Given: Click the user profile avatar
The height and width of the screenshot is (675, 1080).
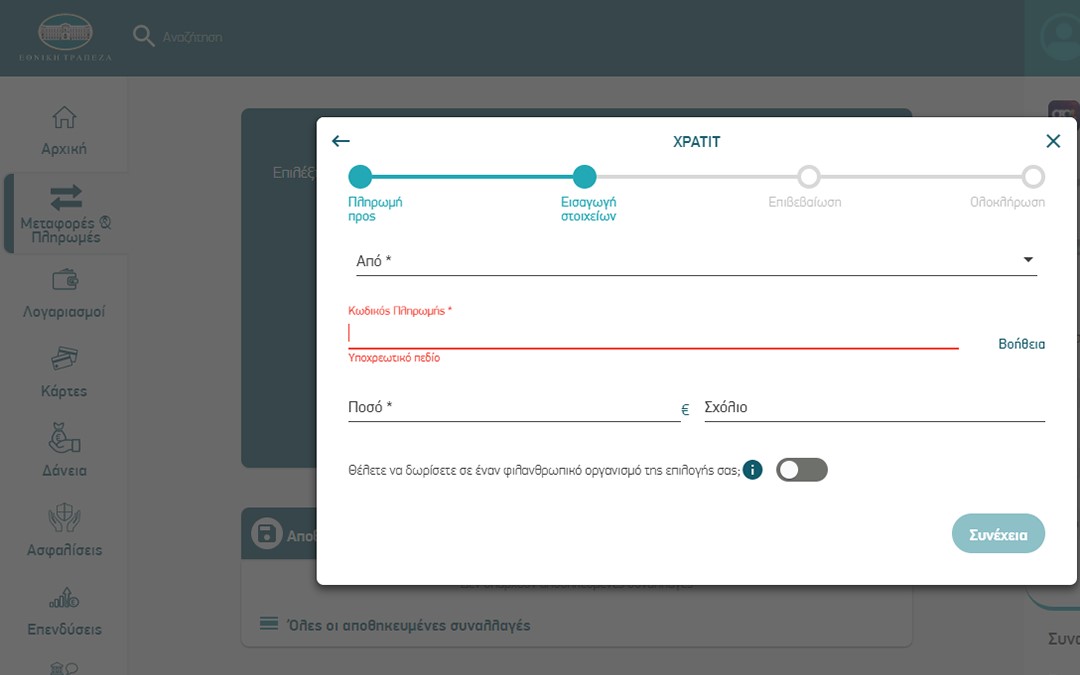Looking at the screenshot, I should coord(1058,37).
